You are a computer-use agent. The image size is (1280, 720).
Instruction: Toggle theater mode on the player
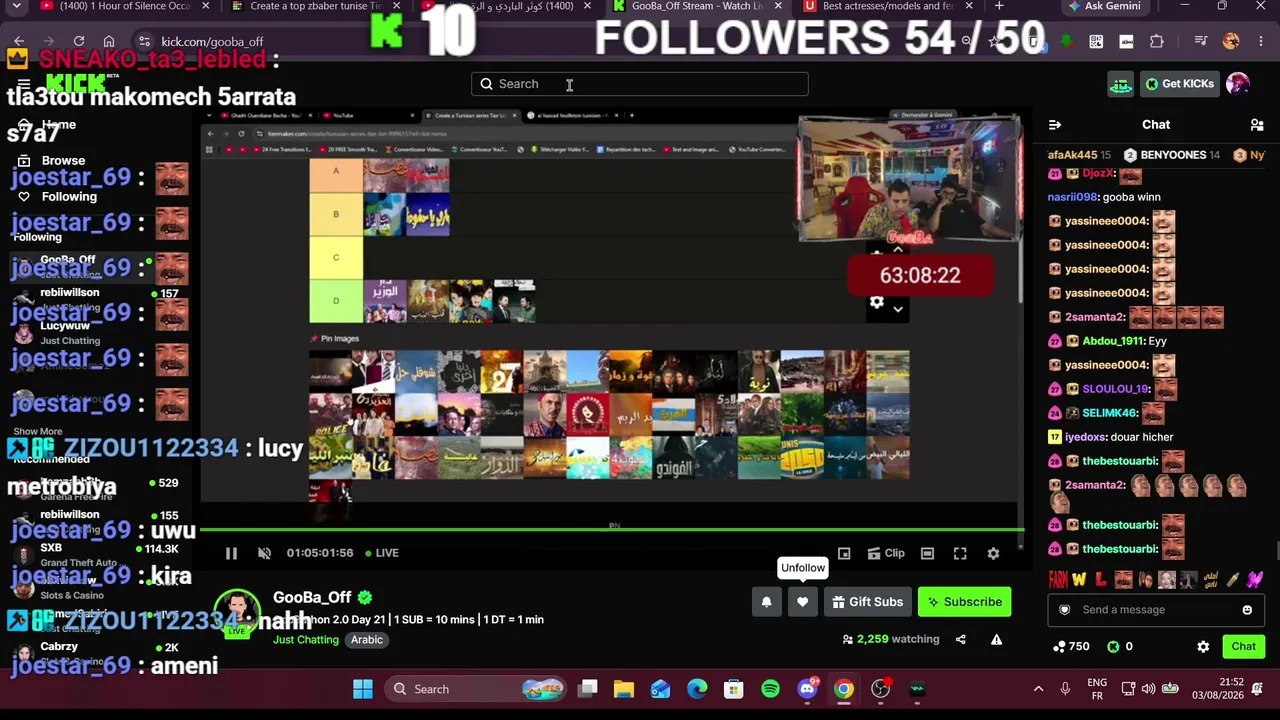[927, 553]
